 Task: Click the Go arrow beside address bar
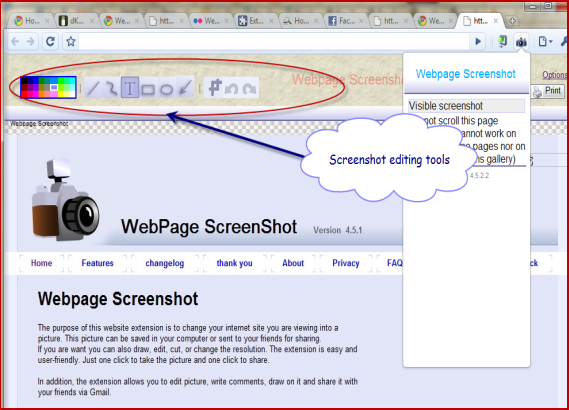pos(478,42)
